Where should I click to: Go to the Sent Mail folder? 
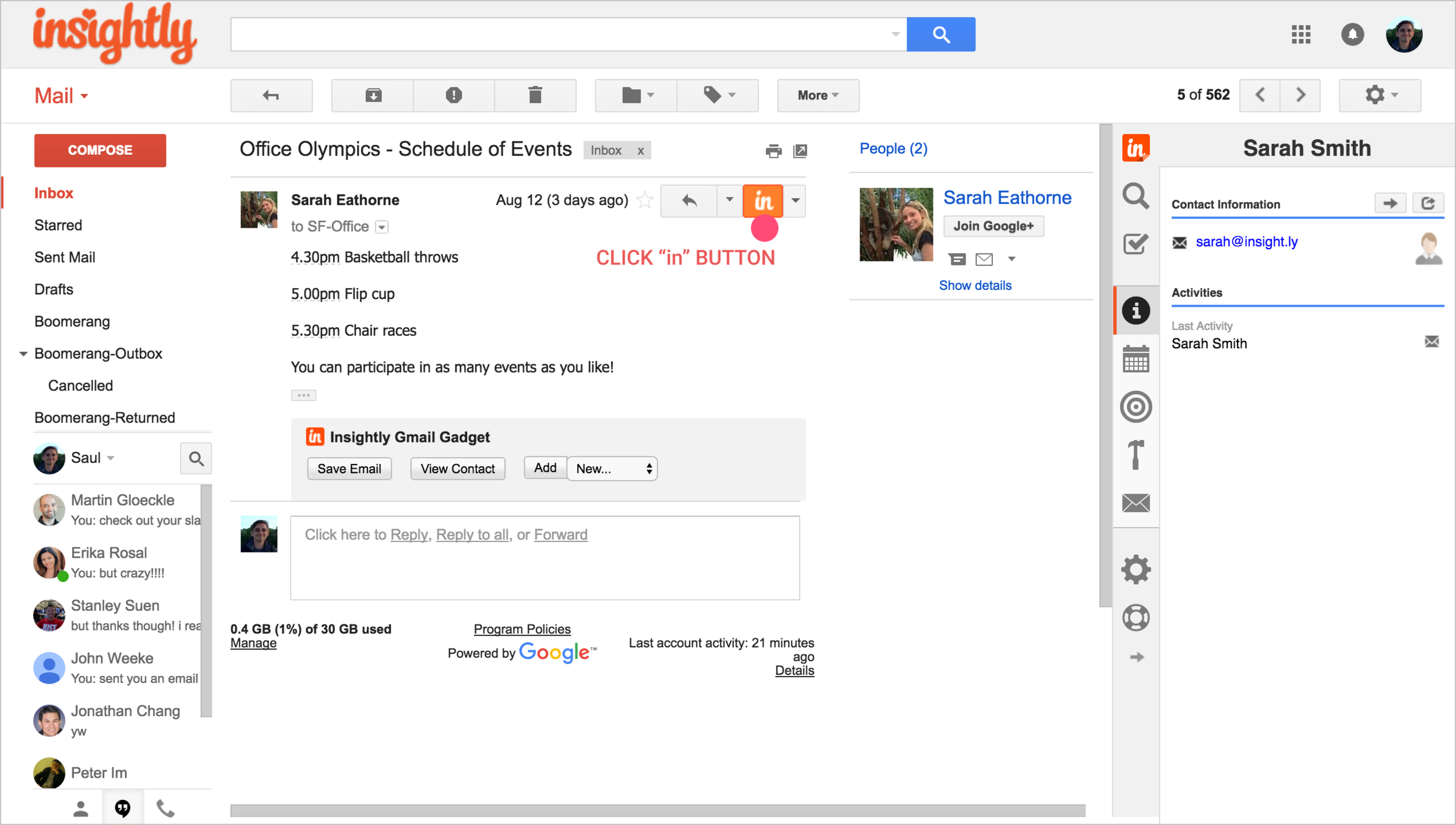65,257
